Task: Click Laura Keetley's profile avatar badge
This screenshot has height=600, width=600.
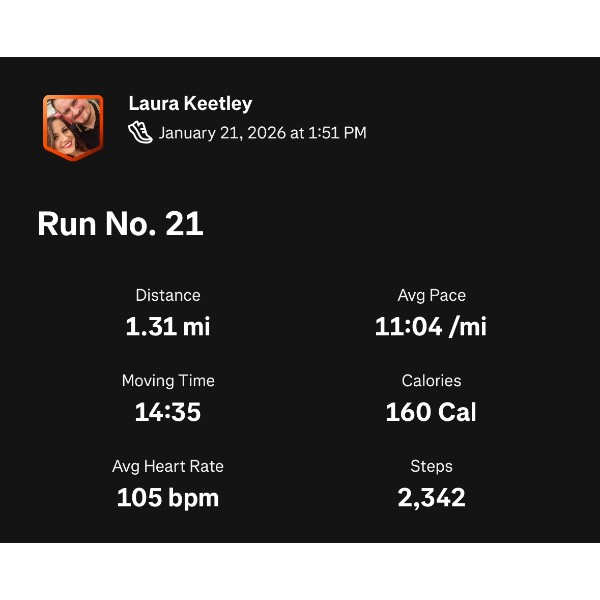Action: 72,126
